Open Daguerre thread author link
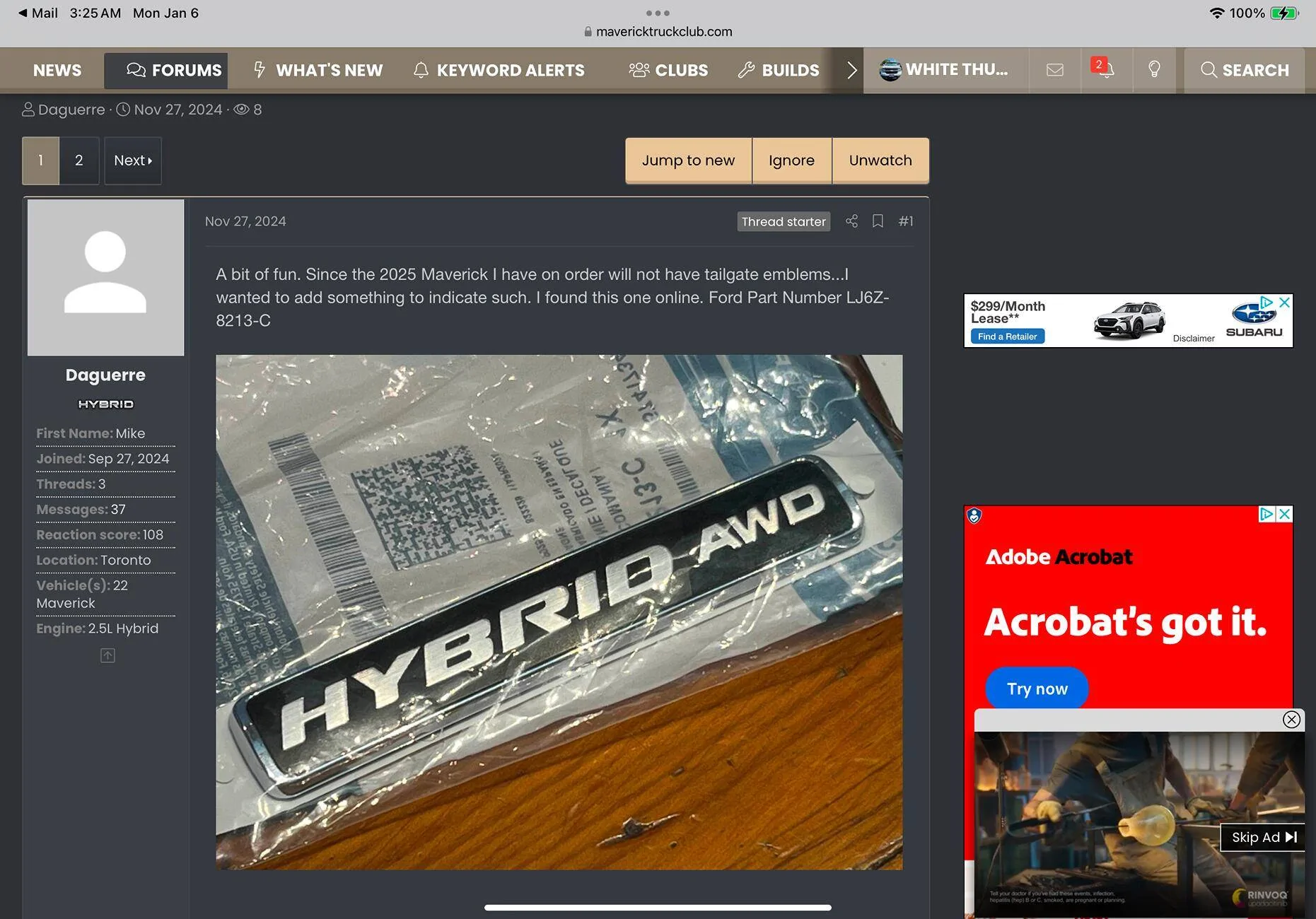 pyautogui.click(x=71, y=110)
